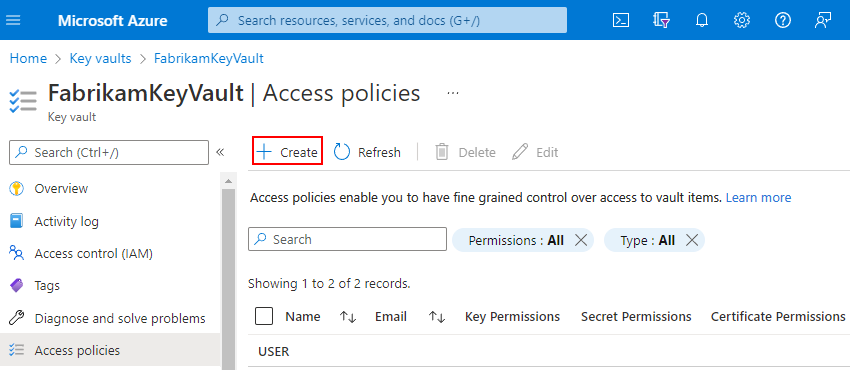Open the Cloud Shell icon
The height and width of the screenshot is (370, 850).
[621, 21]
